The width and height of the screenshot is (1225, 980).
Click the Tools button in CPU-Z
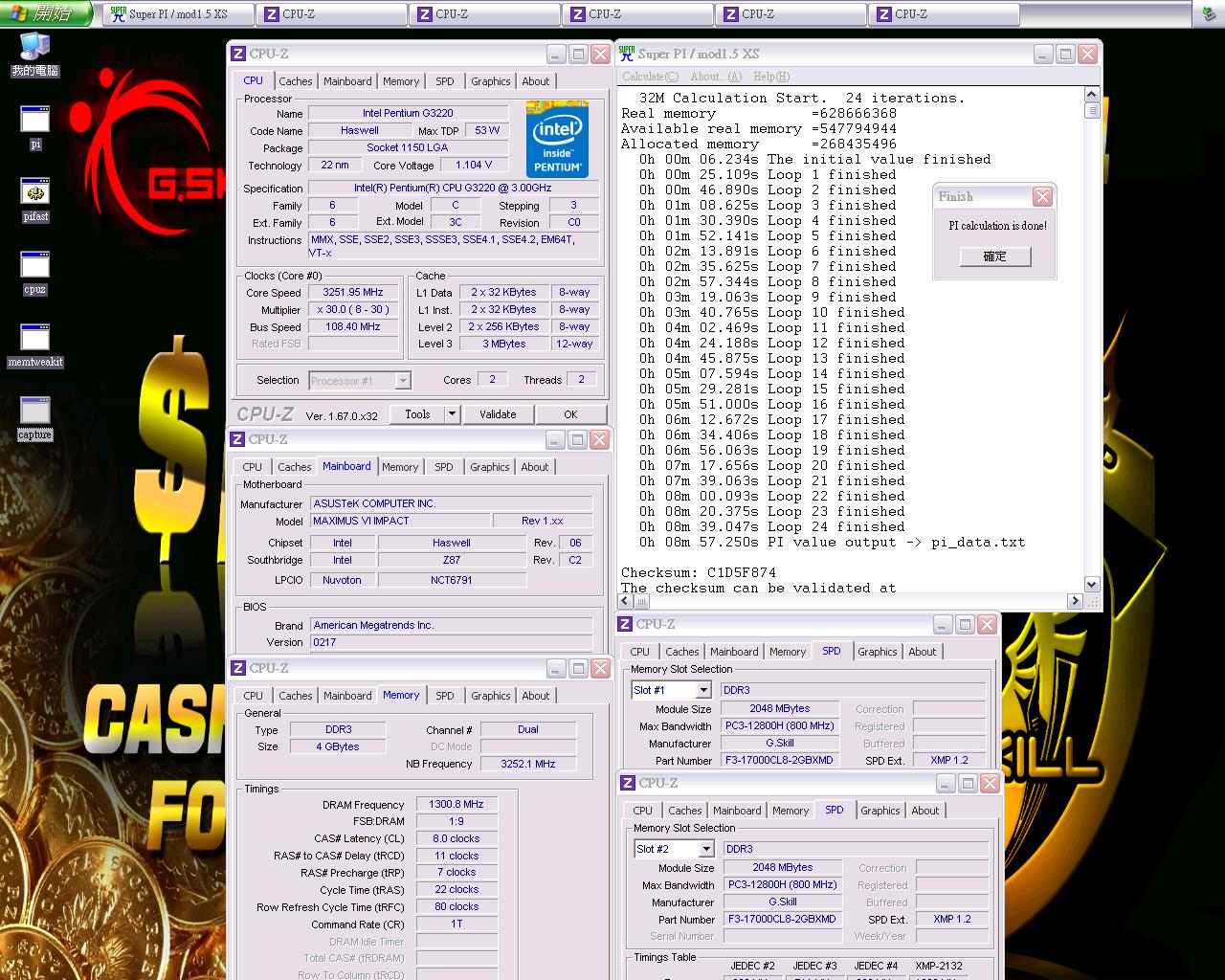tap(417, 414)
